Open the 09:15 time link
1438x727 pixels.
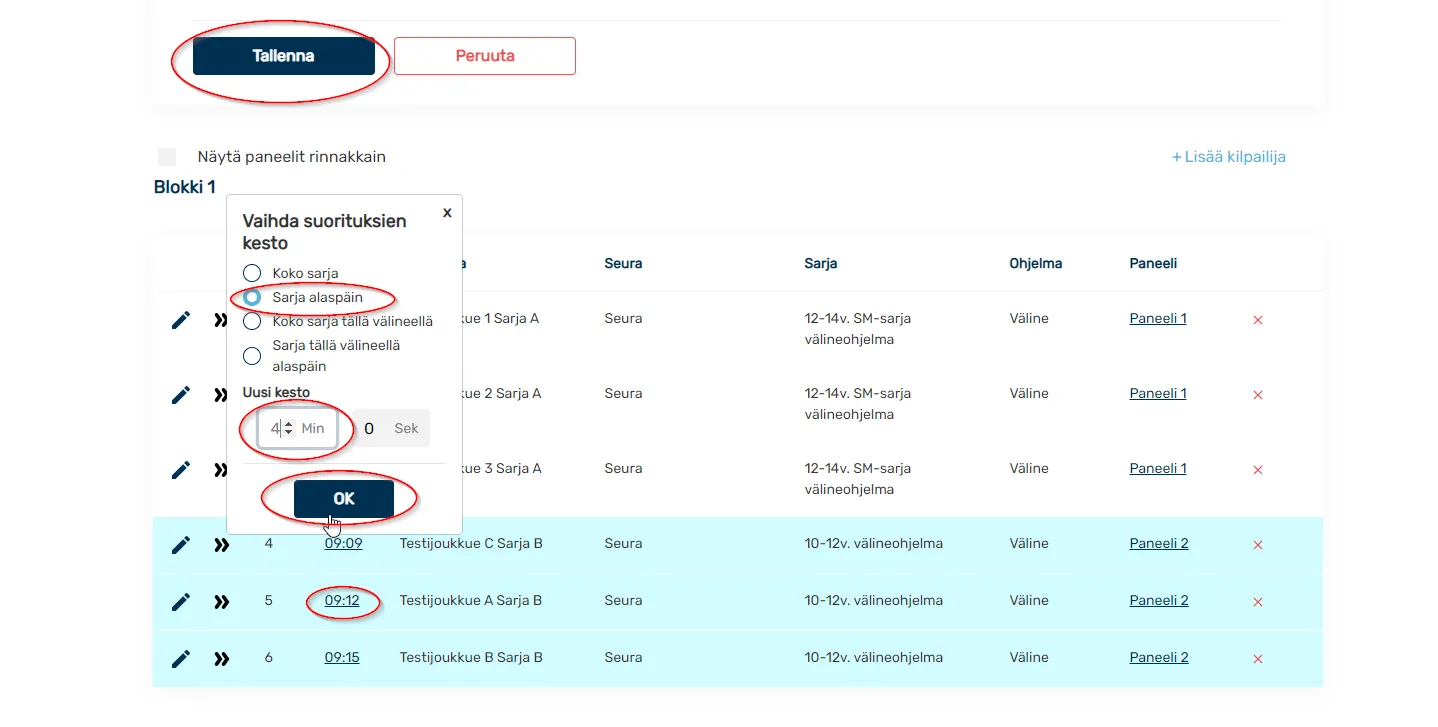tap(342, 658)
